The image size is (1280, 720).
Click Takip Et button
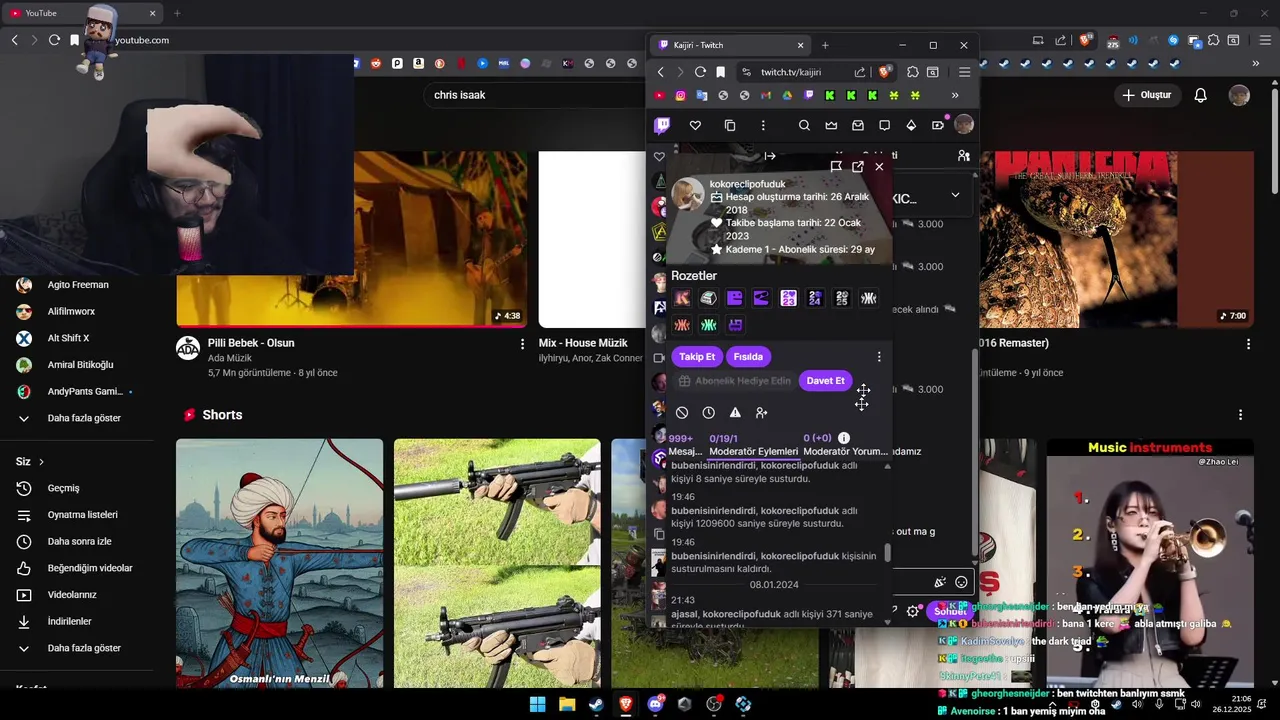697,357
